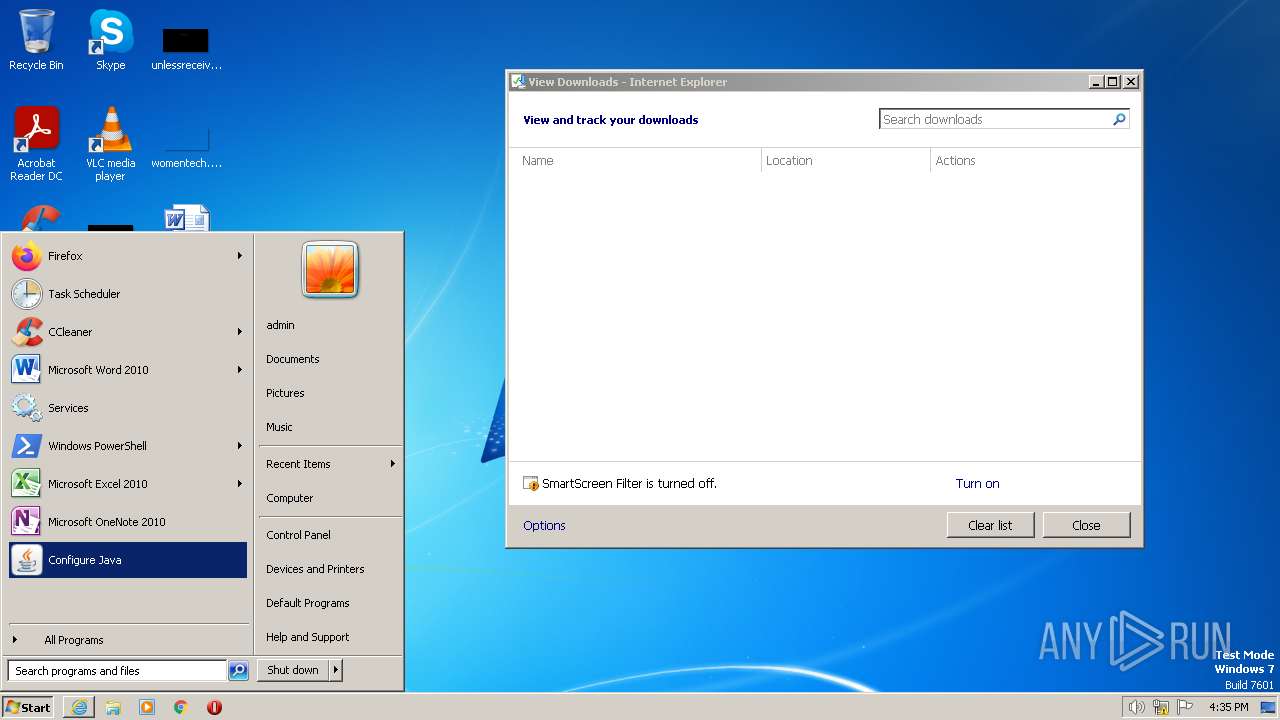Click the Microsoft Excel 2010 icon
The width and height of the screenshot is (1280, 720).
click(26, 484)
